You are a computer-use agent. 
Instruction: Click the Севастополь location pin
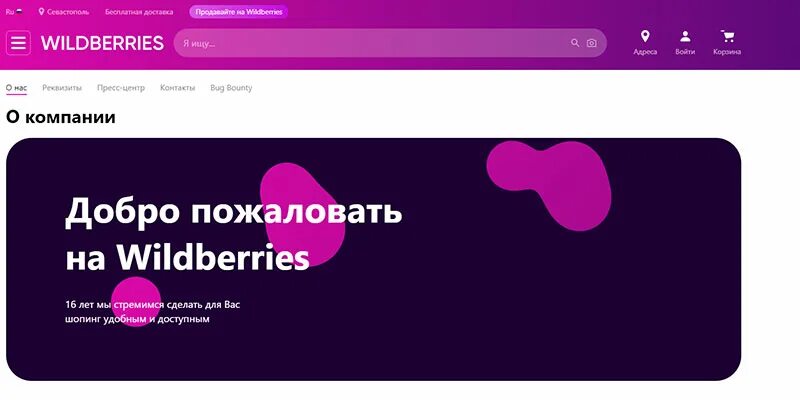point(41,11)
